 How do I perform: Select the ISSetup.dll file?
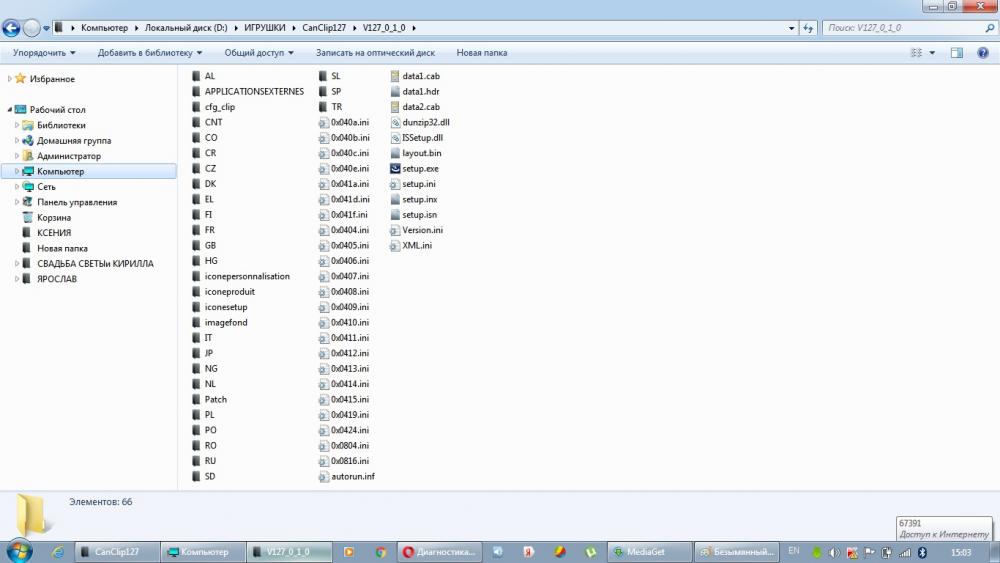[416, 138]
